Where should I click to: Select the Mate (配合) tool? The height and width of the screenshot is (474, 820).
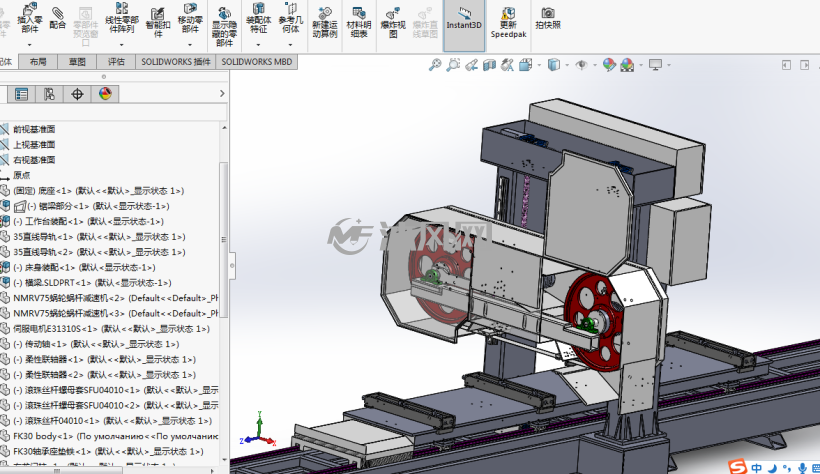click(58, 18)
